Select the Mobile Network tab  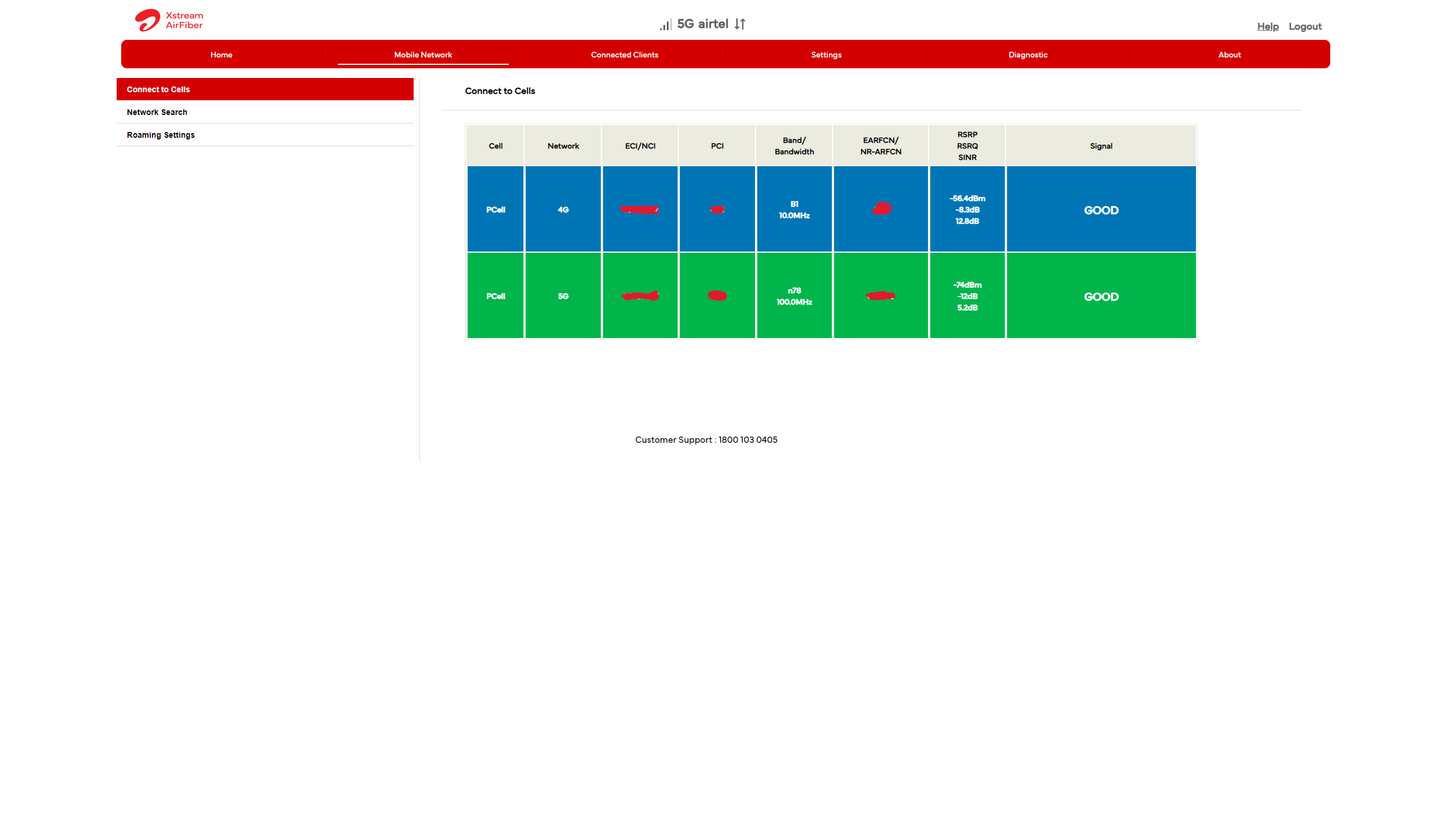(423, 55)
